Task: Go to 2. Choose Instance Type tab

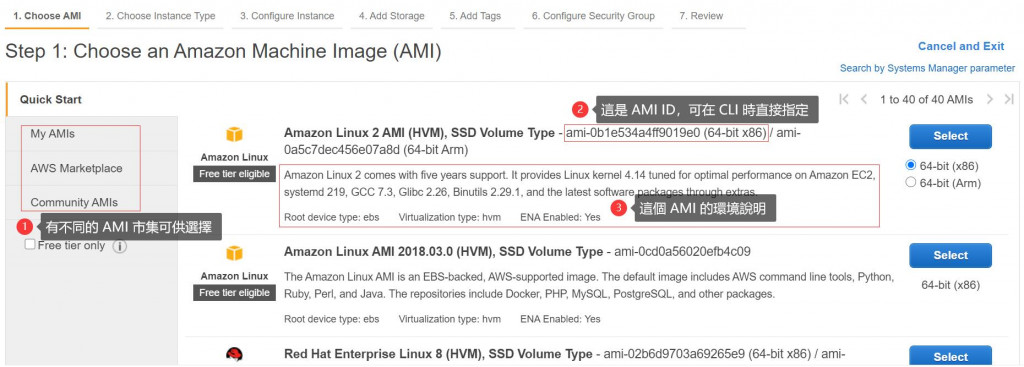Action: [x=161, y=16]
